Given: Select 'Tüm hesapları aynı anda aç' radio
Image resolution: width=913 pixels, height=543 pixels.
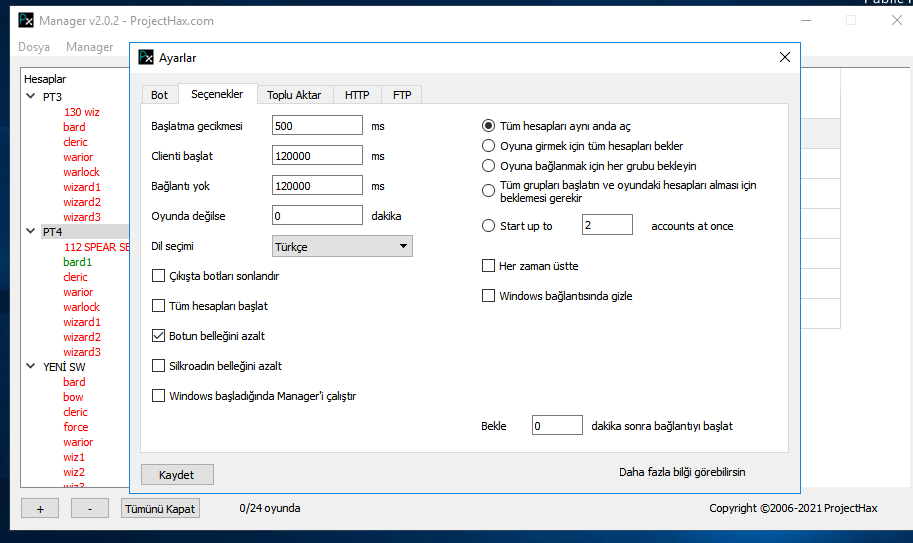Looking at the screenshot, I should [489, 126].
